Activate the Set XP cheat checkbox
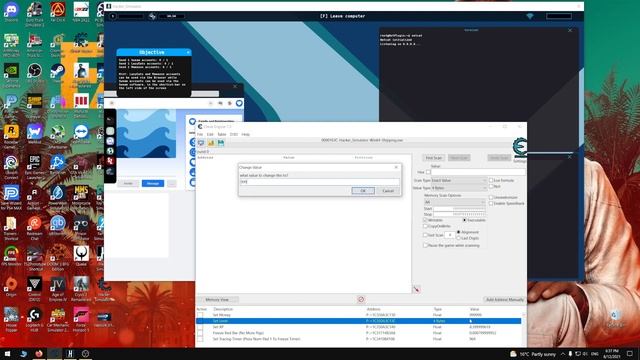The height and width of the screenshot is (360, 640). point(200,327)
